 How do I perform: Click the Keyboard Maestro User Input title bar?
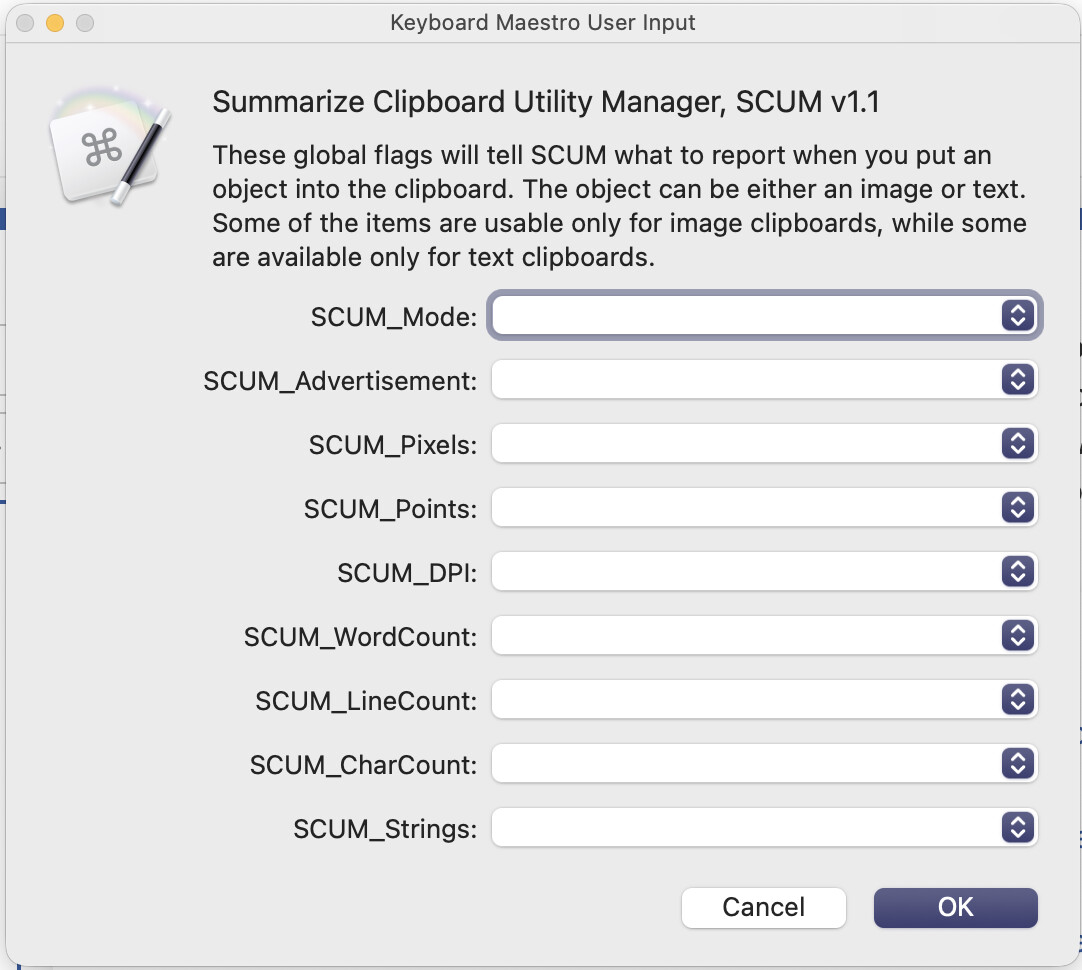pos(542,22)
